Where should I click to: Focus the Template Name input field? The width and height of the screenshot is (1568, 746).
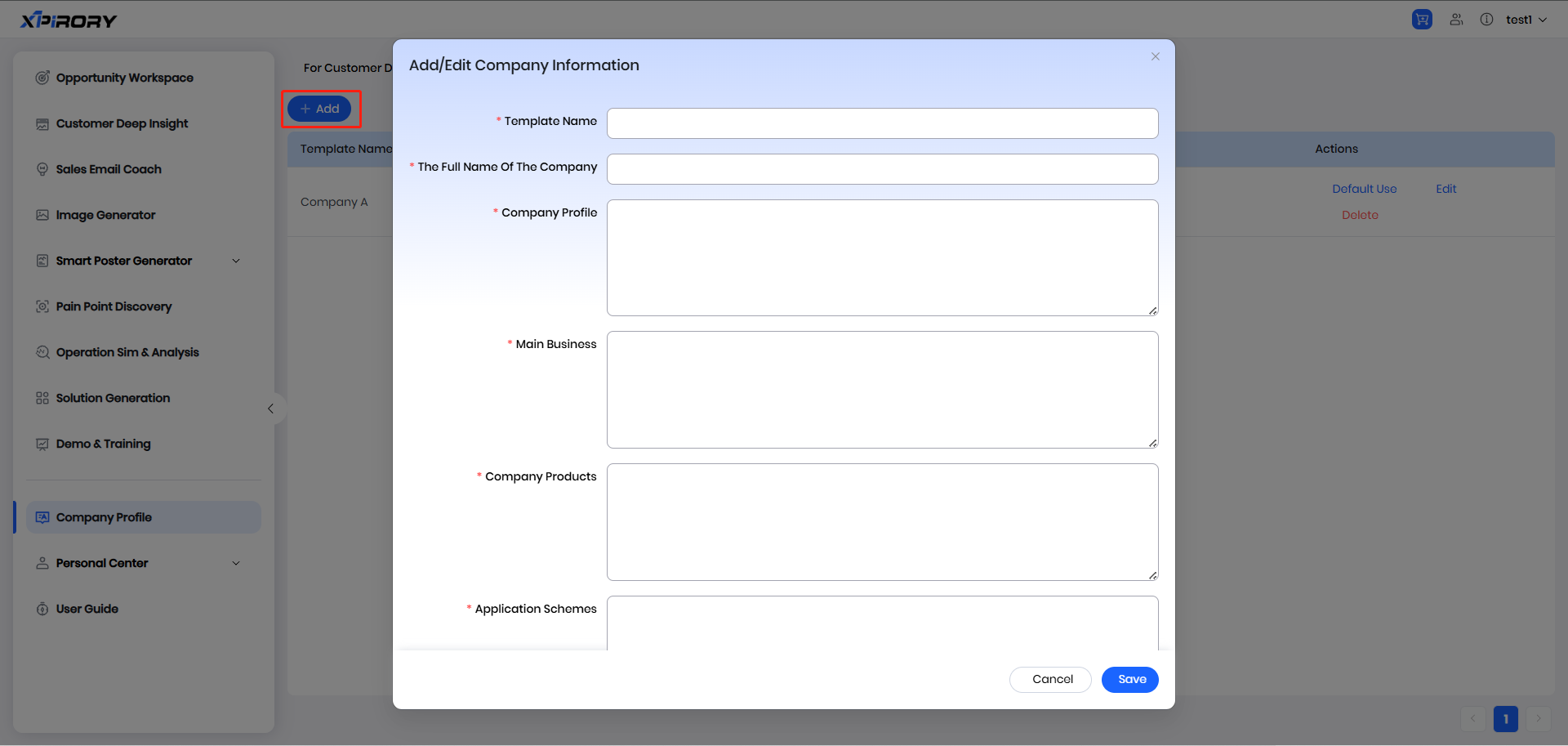[882, 123]
